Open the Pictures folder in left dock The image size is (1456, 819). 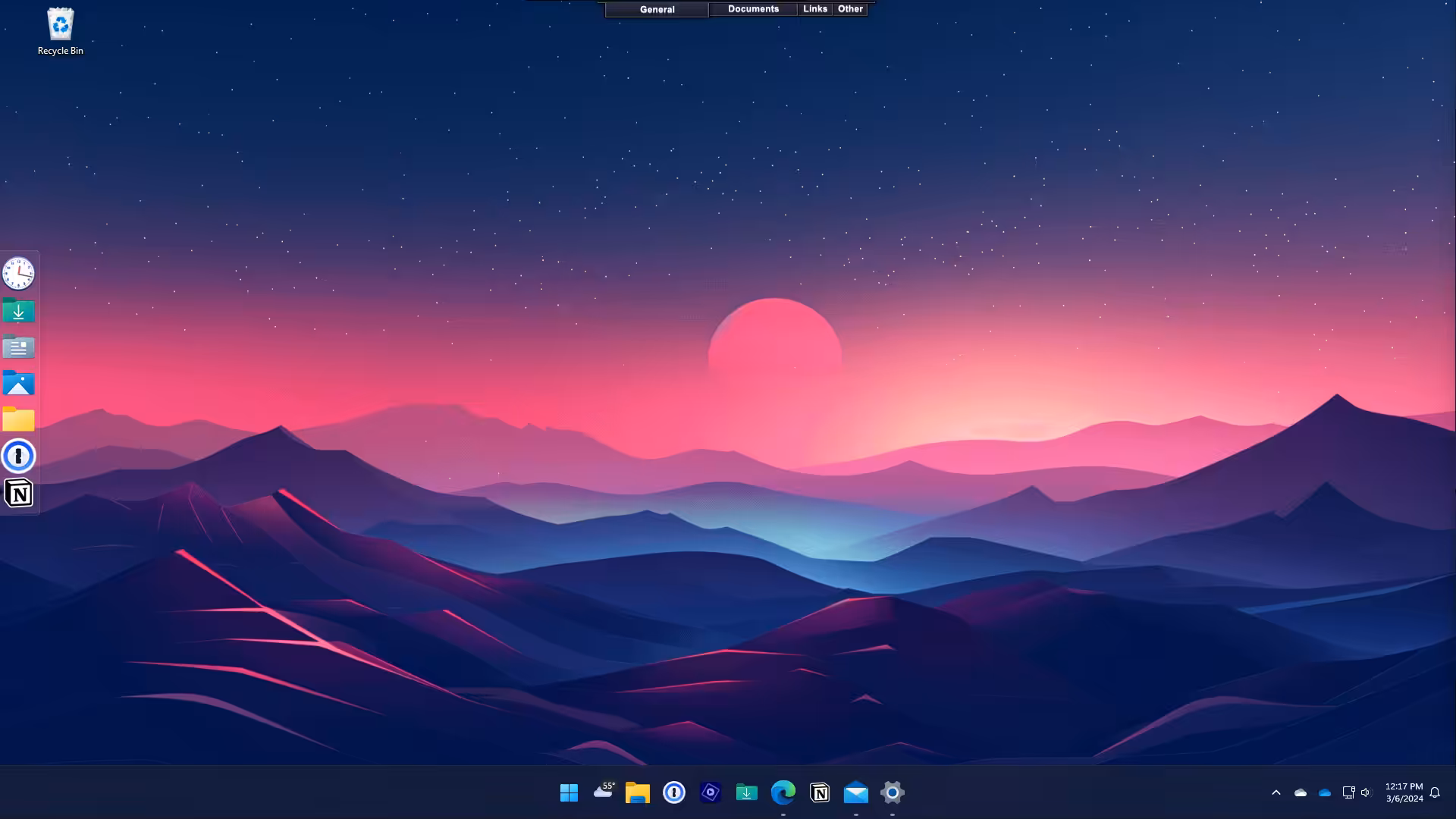(18, 384)
